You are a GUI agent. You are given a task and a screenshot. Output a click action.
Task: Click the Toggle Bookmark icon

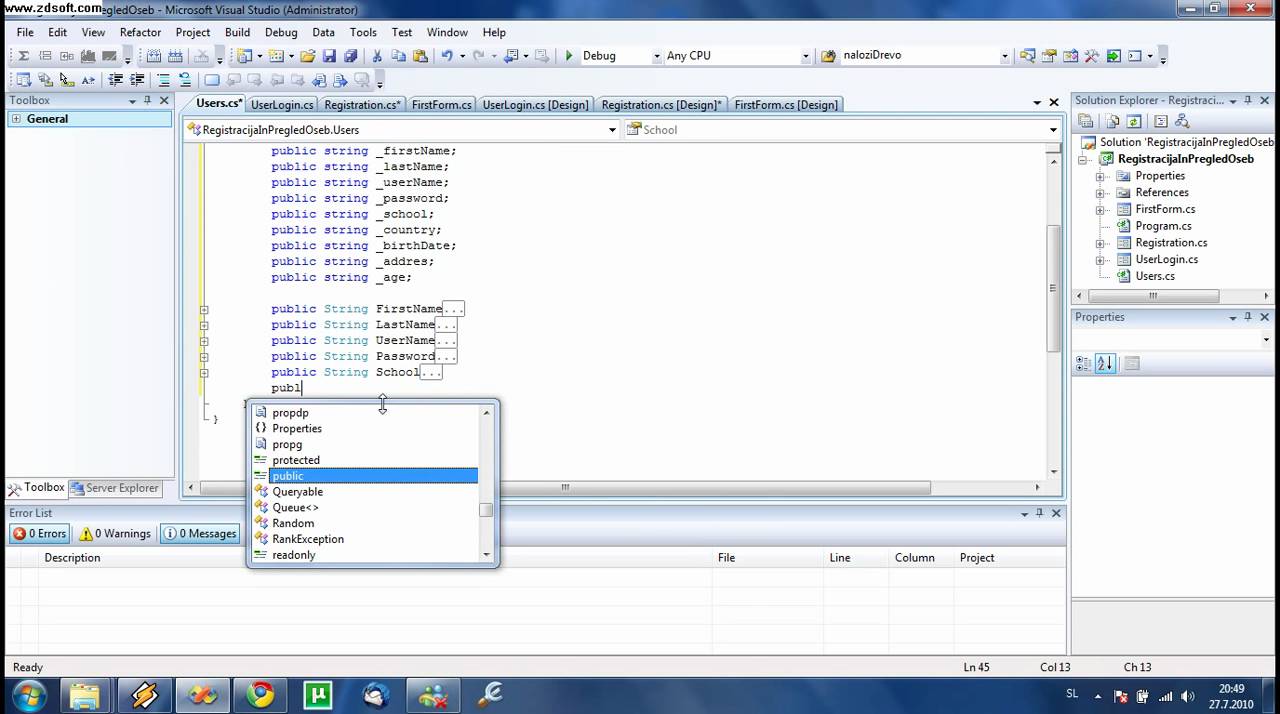(x=212, y=80)
